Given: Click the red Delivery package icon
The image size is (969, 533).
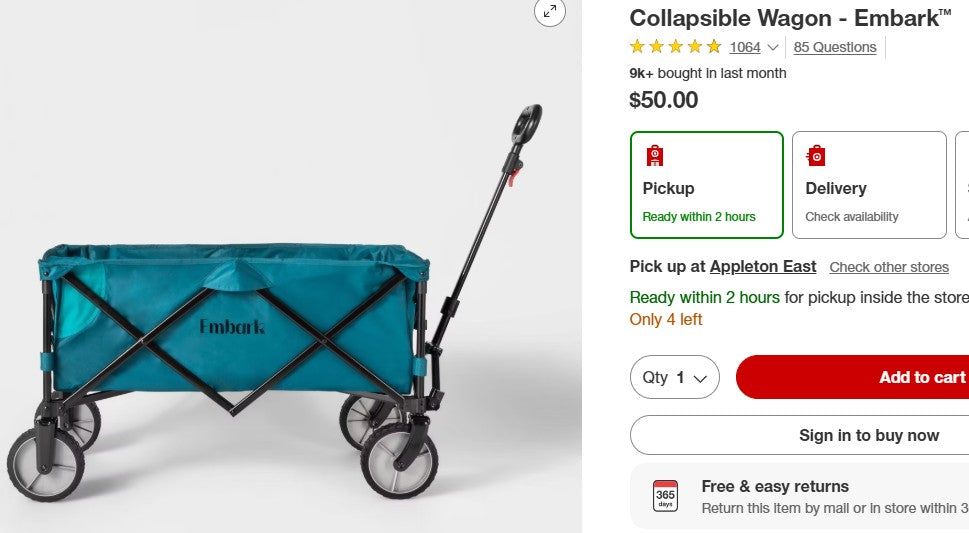Looking at the screenshot, I should [817, 156].
